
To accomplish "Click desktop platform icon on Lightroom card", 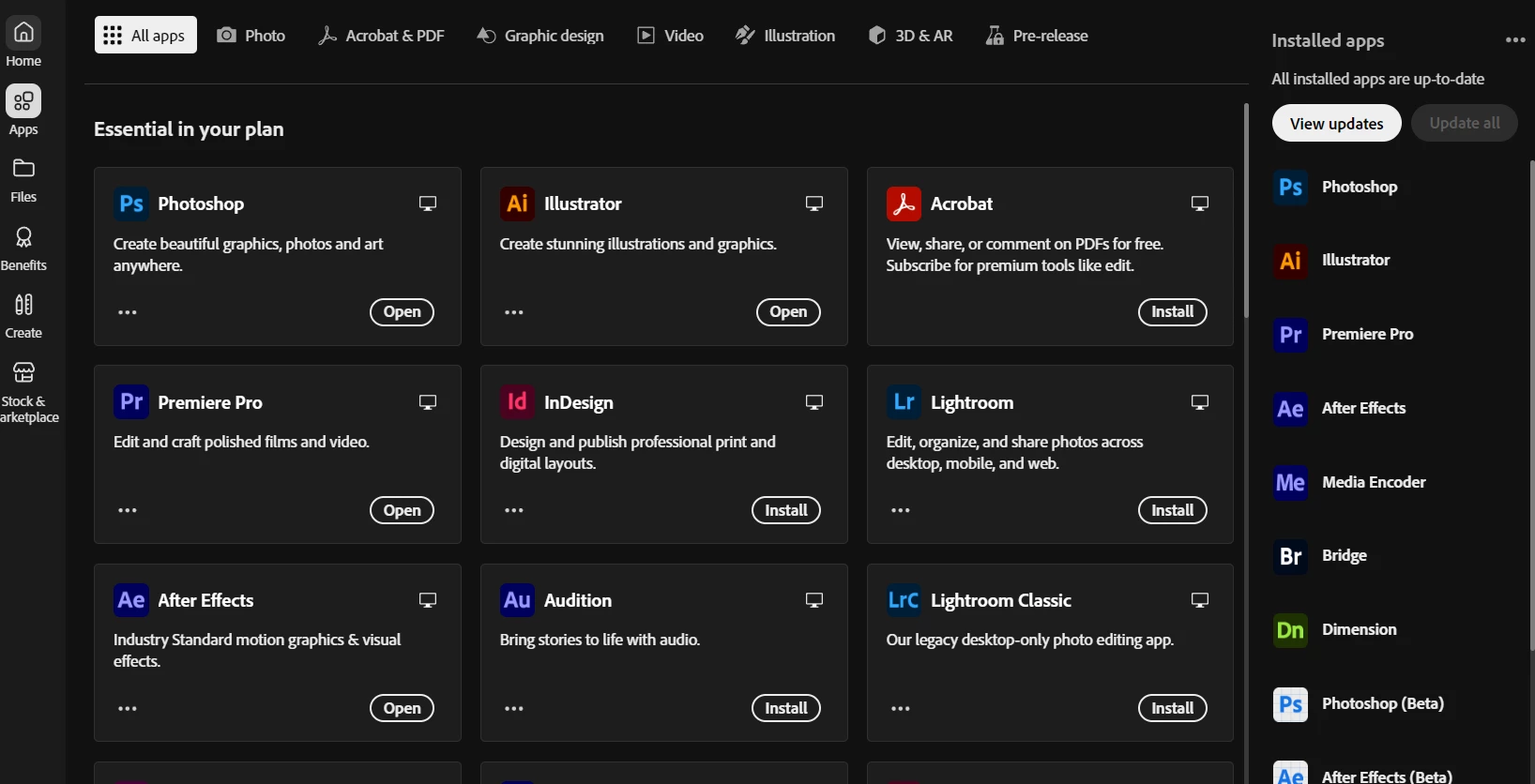I will click(1200, 402).
